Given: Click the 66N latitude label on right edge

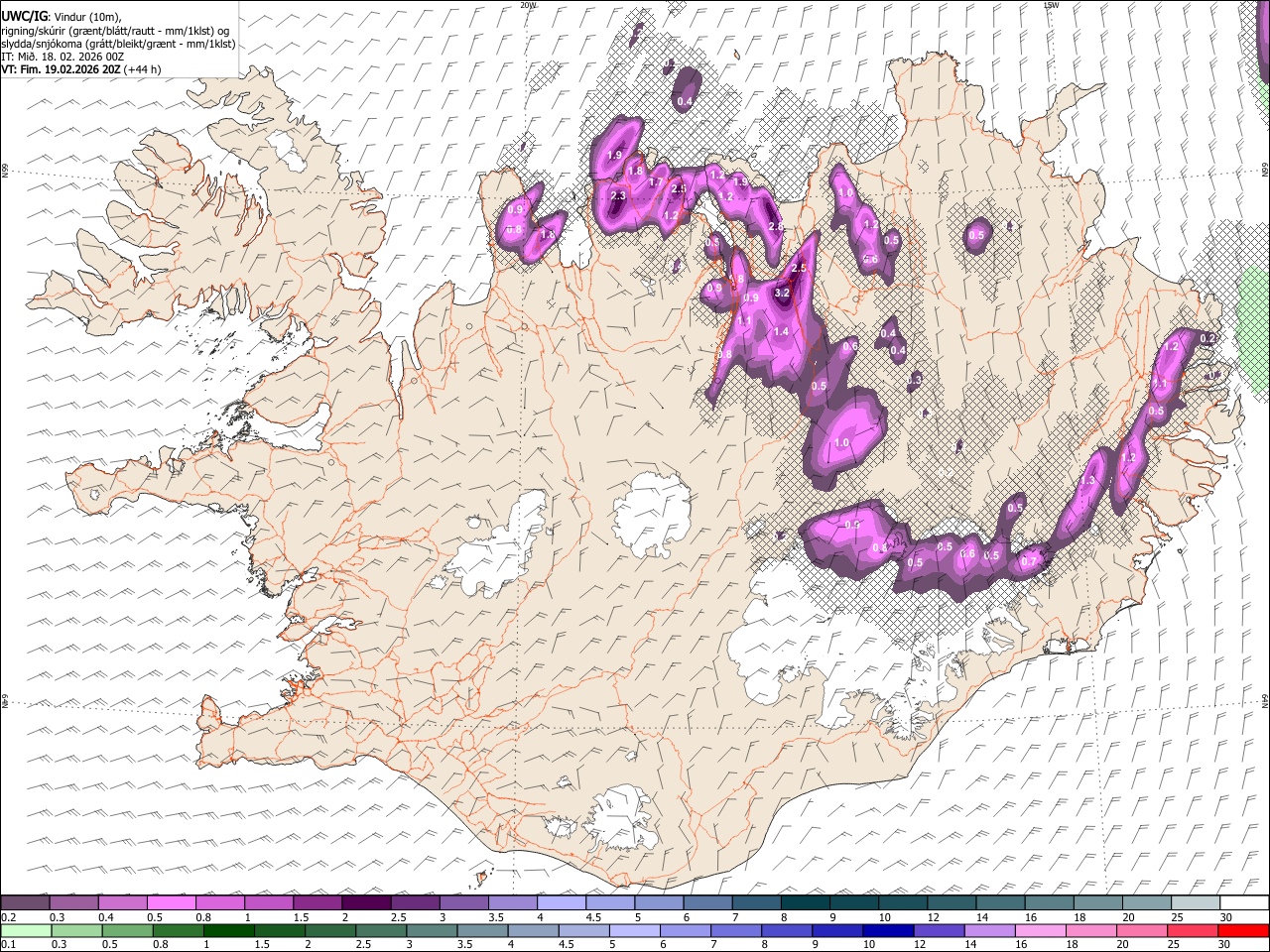Looking at the screenshot, I should point(1264,172).
